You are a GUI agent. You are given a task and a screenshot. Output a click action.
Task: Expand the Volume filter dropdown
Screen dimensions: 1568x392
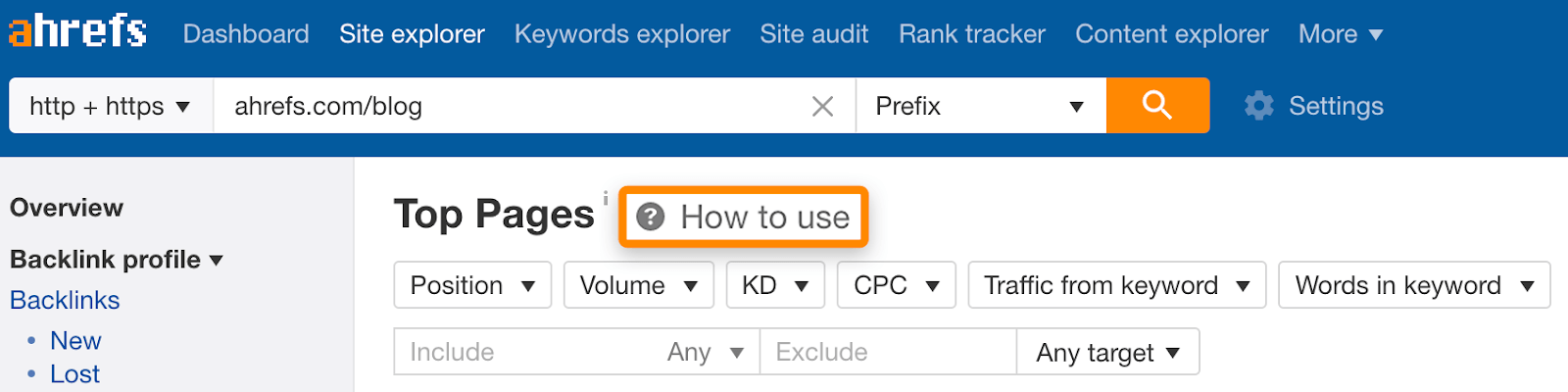638,285
